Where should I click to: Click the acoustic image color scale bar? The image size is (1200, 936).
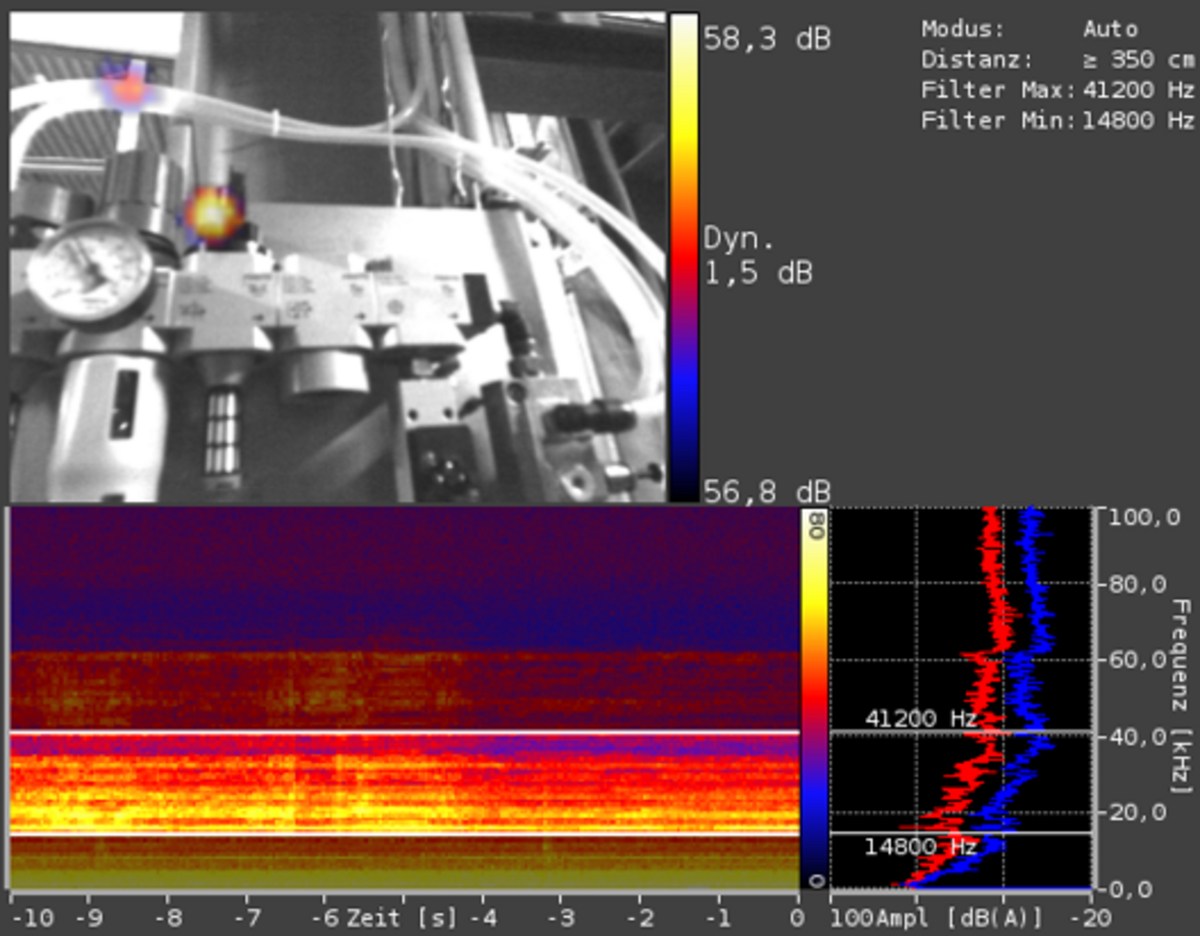pyautogui.click(x=683, y=256)
